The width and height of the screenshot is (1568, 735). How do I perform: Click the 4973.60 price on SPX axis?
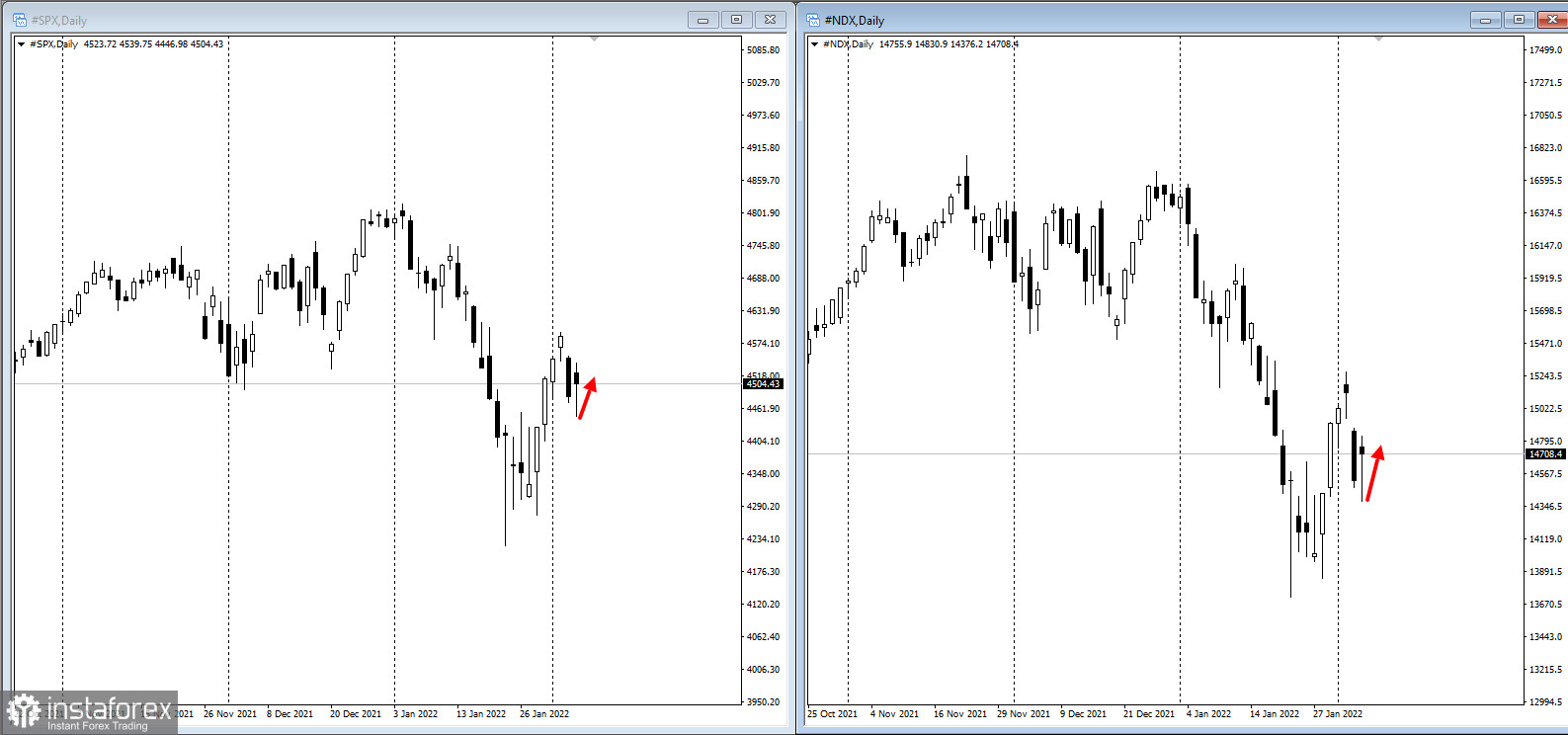[763, 116]
